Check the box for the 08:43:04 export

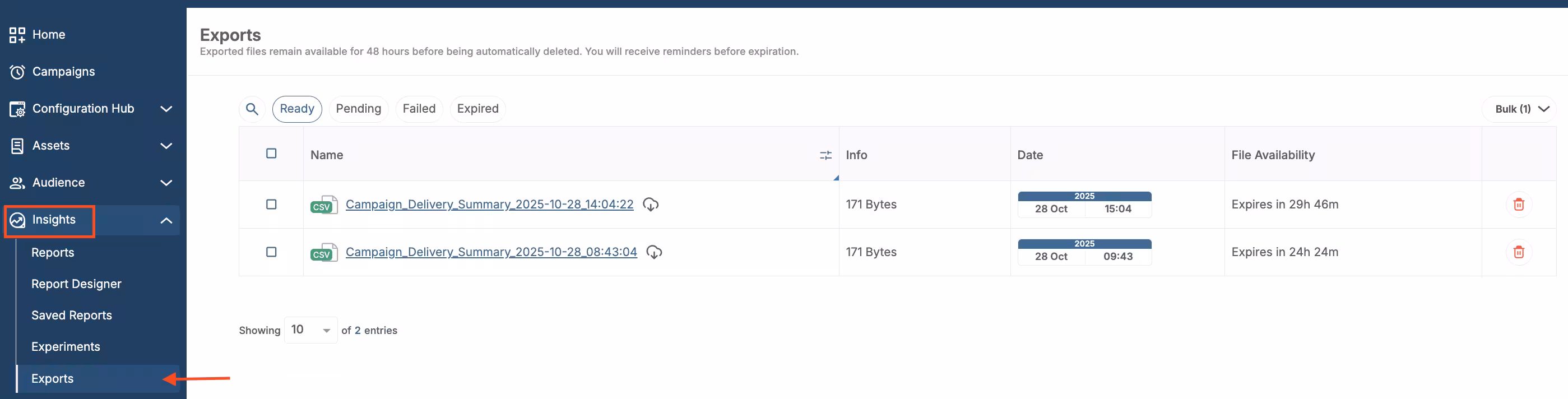(271, 252)
